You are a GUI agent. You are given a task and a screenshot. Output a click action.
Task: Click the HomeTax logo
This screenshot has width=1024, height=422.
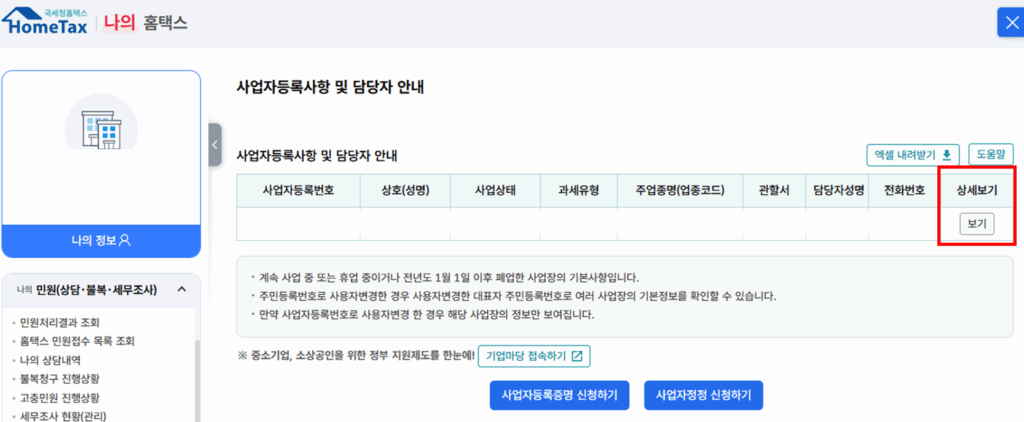[45, 22]
